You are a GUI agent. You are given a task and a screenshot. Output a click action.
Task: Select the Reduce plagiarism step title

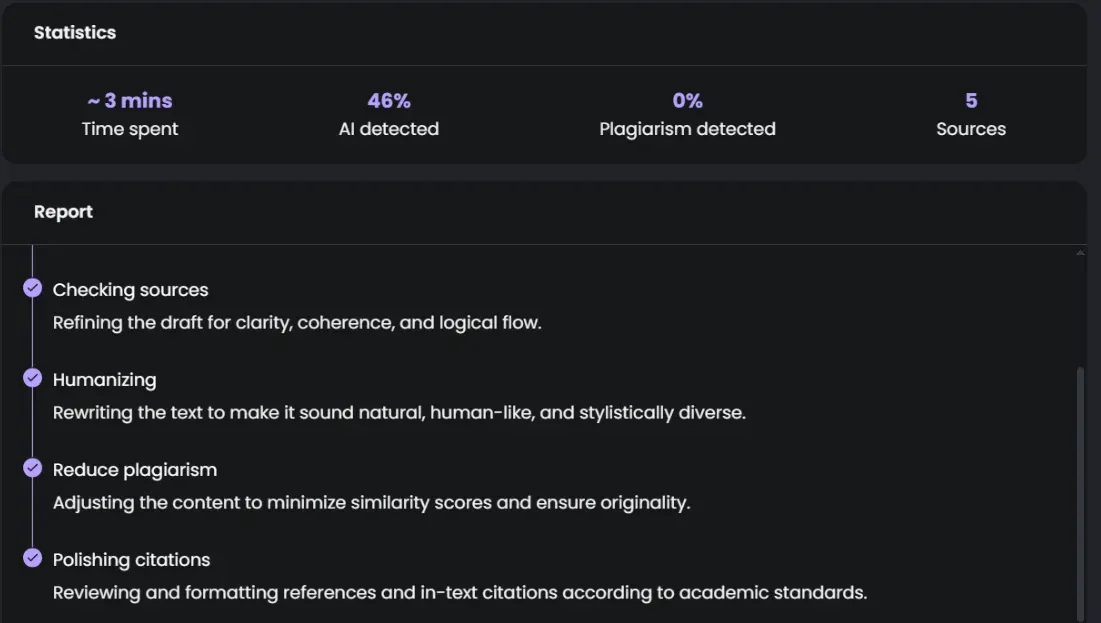click(x=135, y=470)
